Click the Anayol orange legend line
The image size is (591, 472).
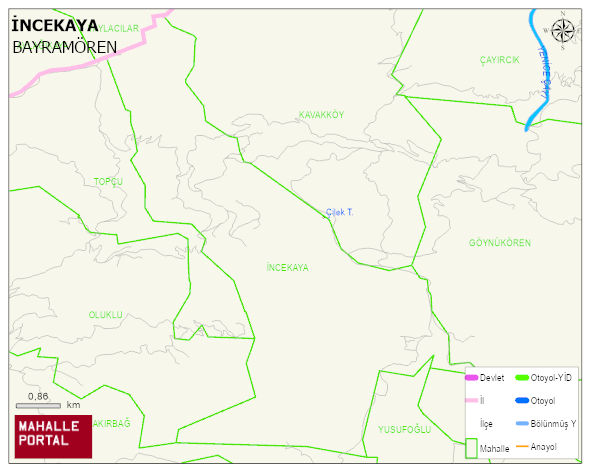coord(522,446)
